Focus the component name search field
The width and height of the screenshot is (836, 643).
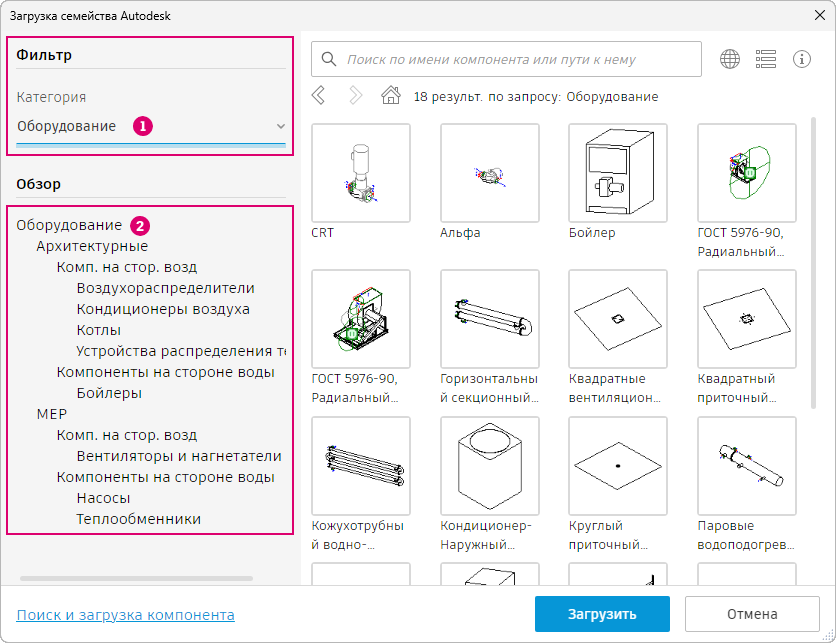click(x=506, y=59)
